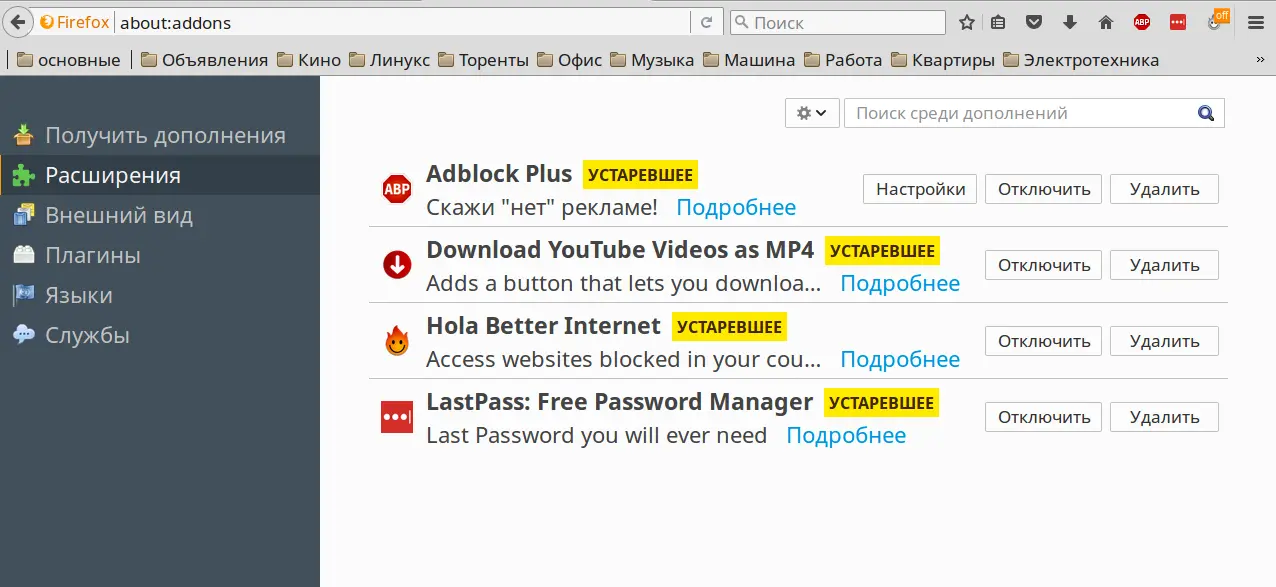Show the downloads arrow panel

(1070, 22)
